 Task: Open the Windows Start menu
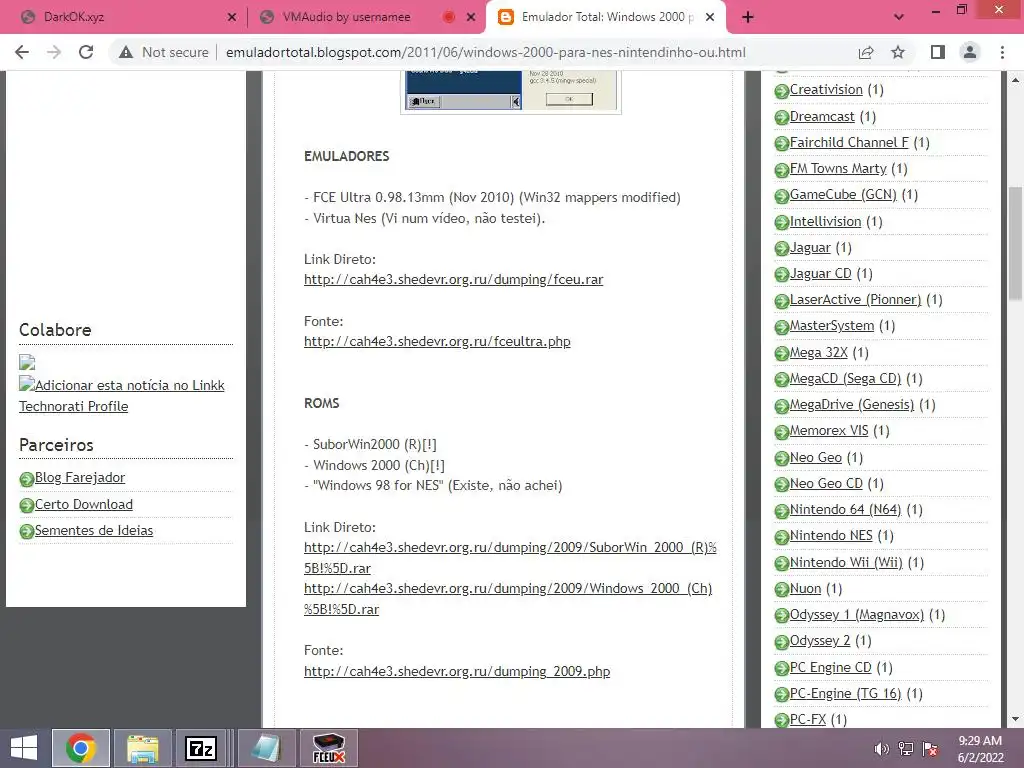coord(24,748)
